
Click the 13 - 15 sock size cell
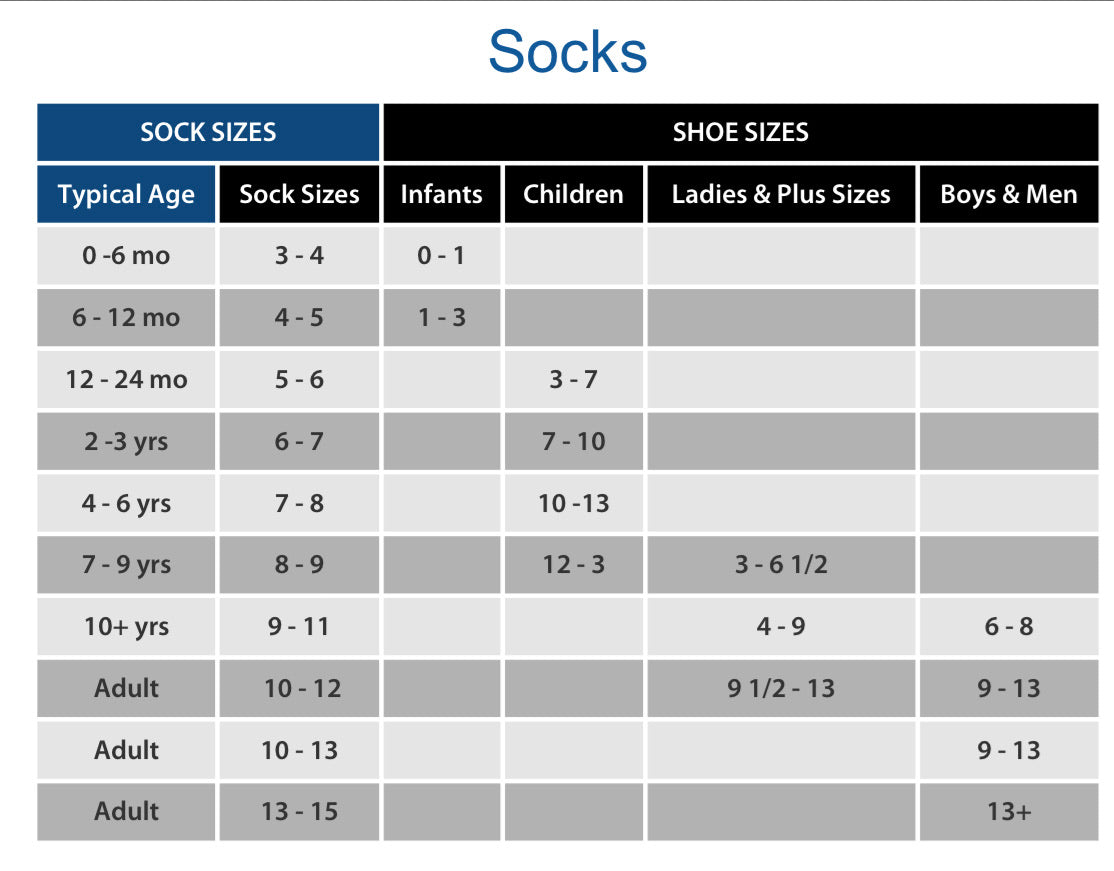coord(299,812)
